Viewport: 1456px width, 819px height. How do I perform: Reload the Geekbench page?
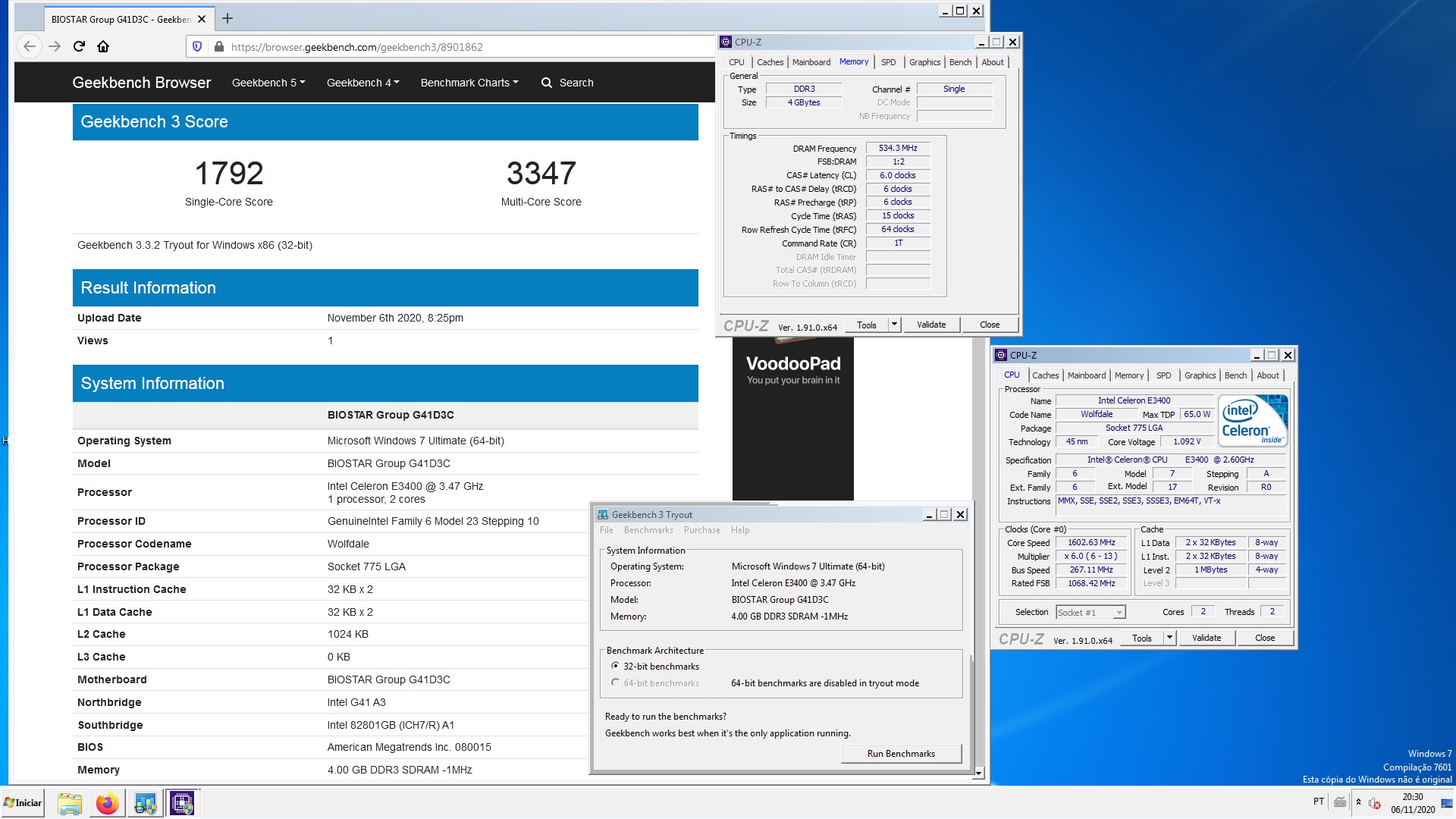79,46
